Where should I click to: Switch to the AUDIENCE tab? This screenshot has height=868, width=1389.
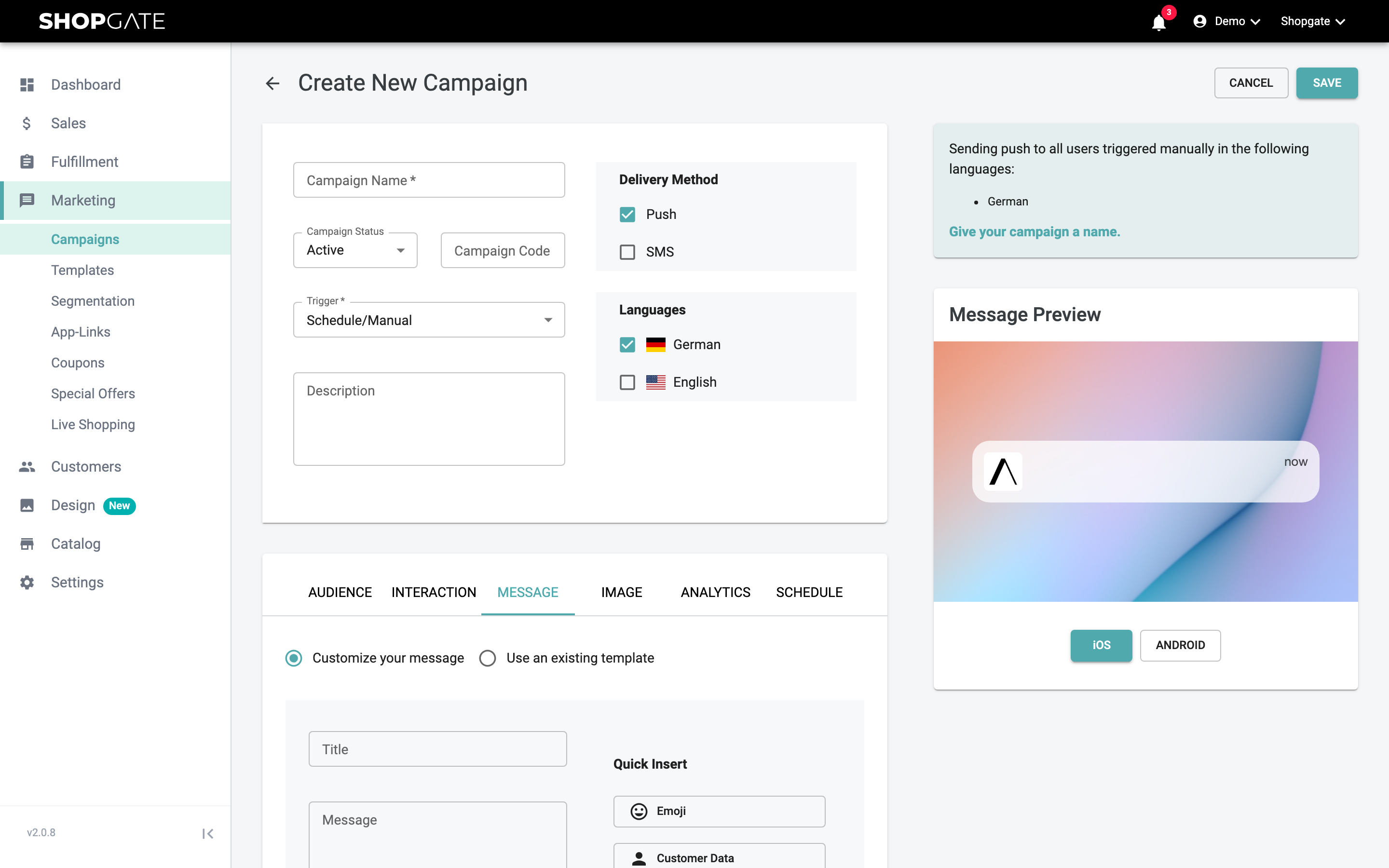[x=340, y=592]
